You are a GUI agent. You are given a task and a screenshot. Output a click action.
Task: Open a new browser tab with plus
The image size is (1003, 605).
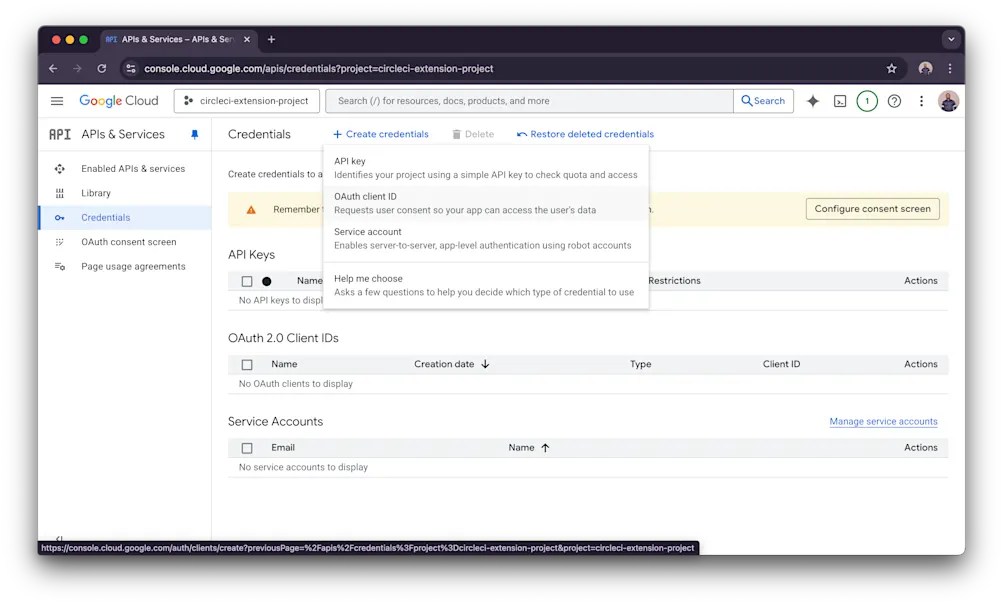coord(271,40)
